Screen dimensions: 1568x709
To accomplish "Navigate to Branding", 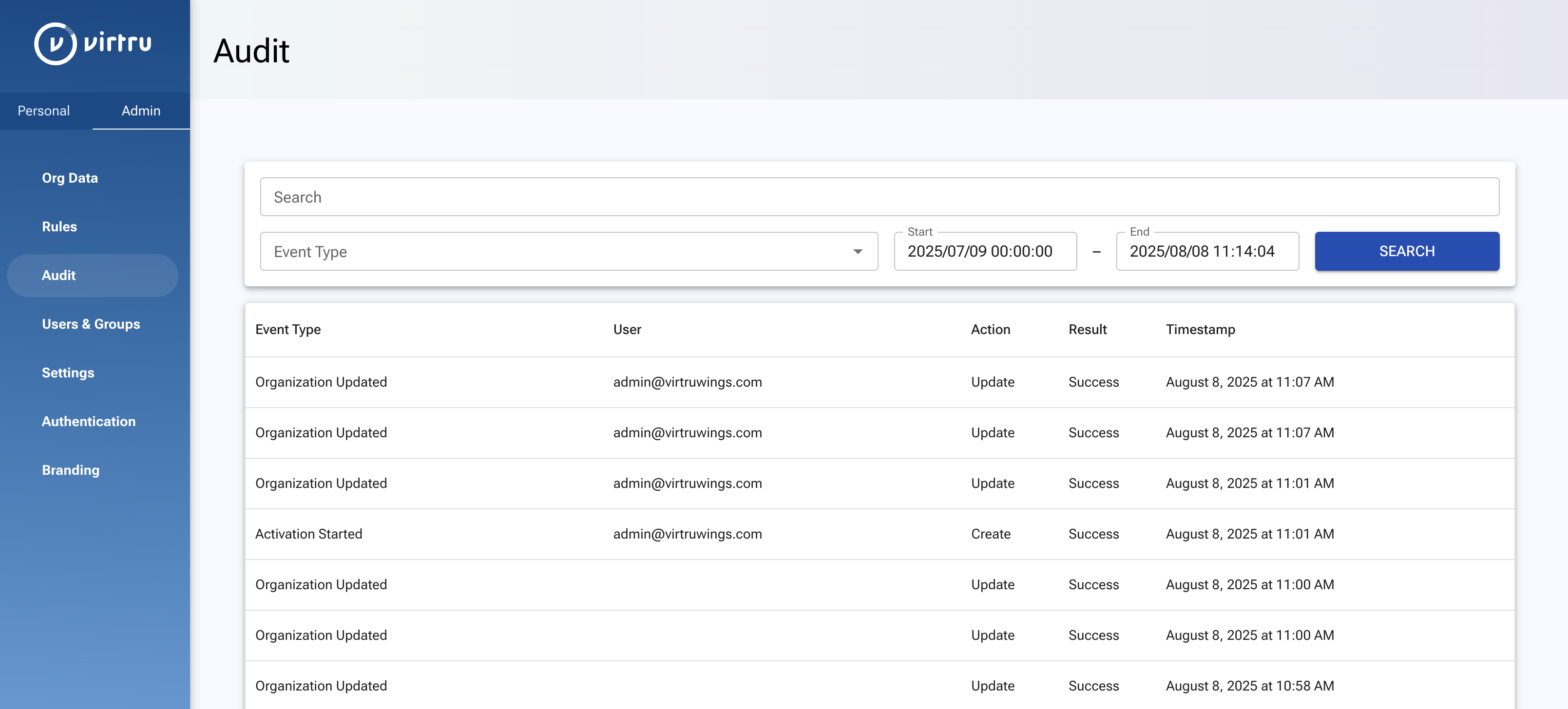I will pos(71,470).
